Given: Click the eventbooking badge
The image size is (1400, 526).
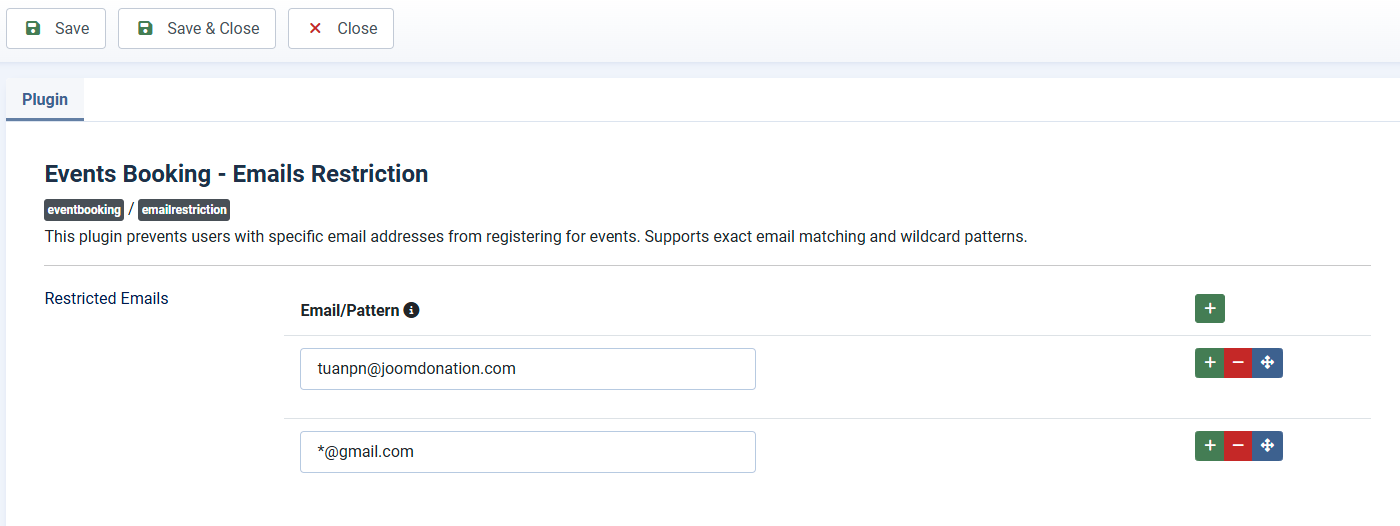Looking at the screenshot, I should pos(84,210).
